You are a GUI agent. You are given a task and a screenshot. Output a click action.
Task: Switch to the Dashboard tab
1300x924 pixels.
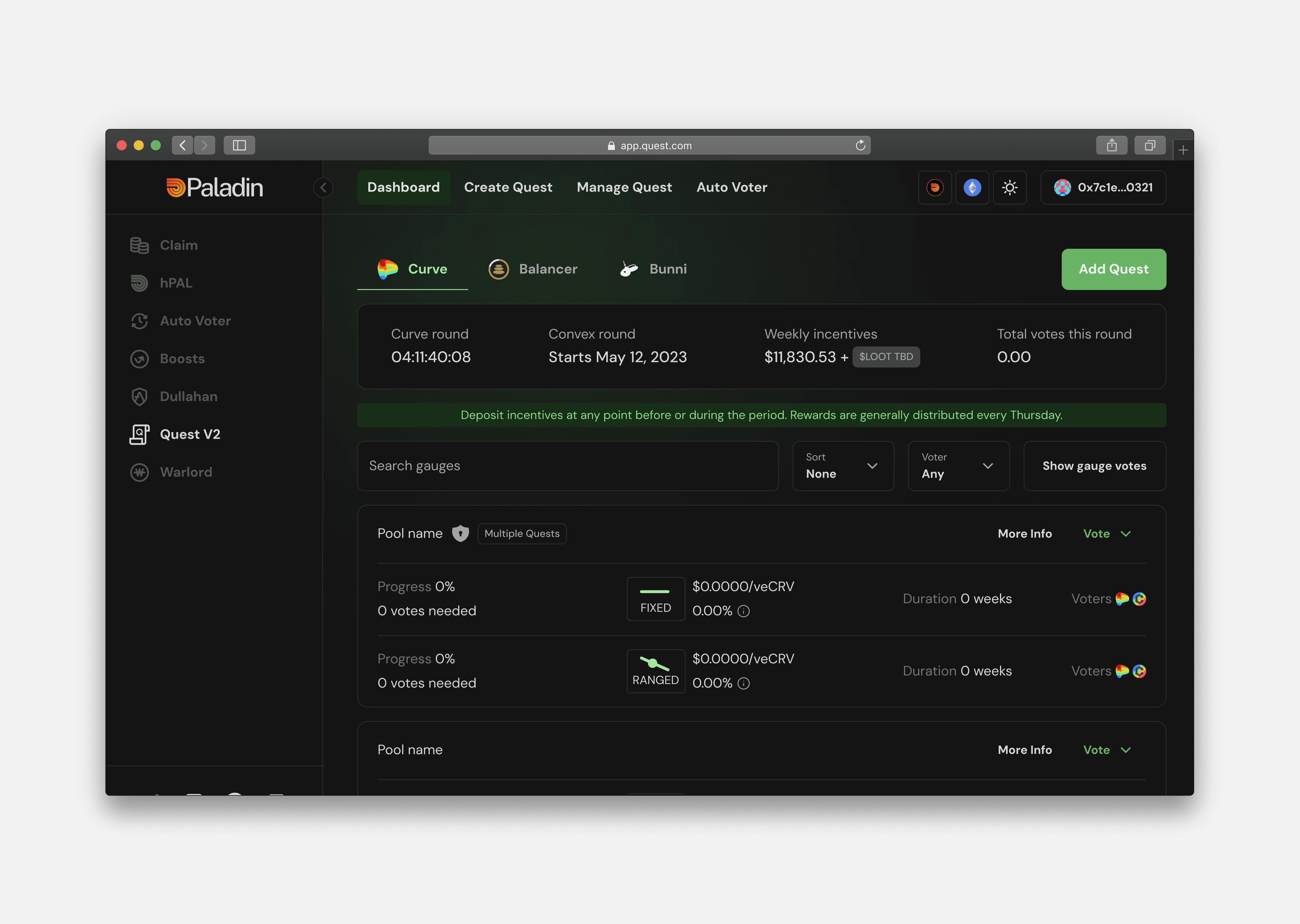[403, 187]
